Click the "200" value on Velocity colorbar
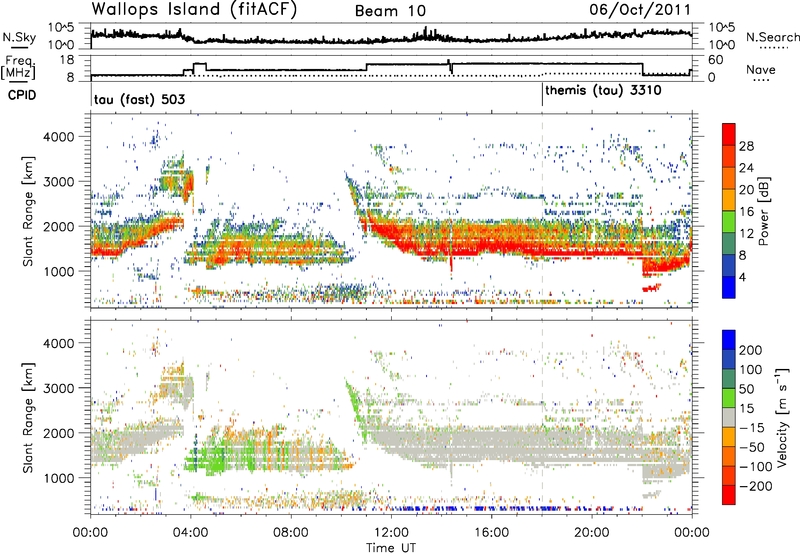Screen dimensions: 800x554 coord(751,350)
